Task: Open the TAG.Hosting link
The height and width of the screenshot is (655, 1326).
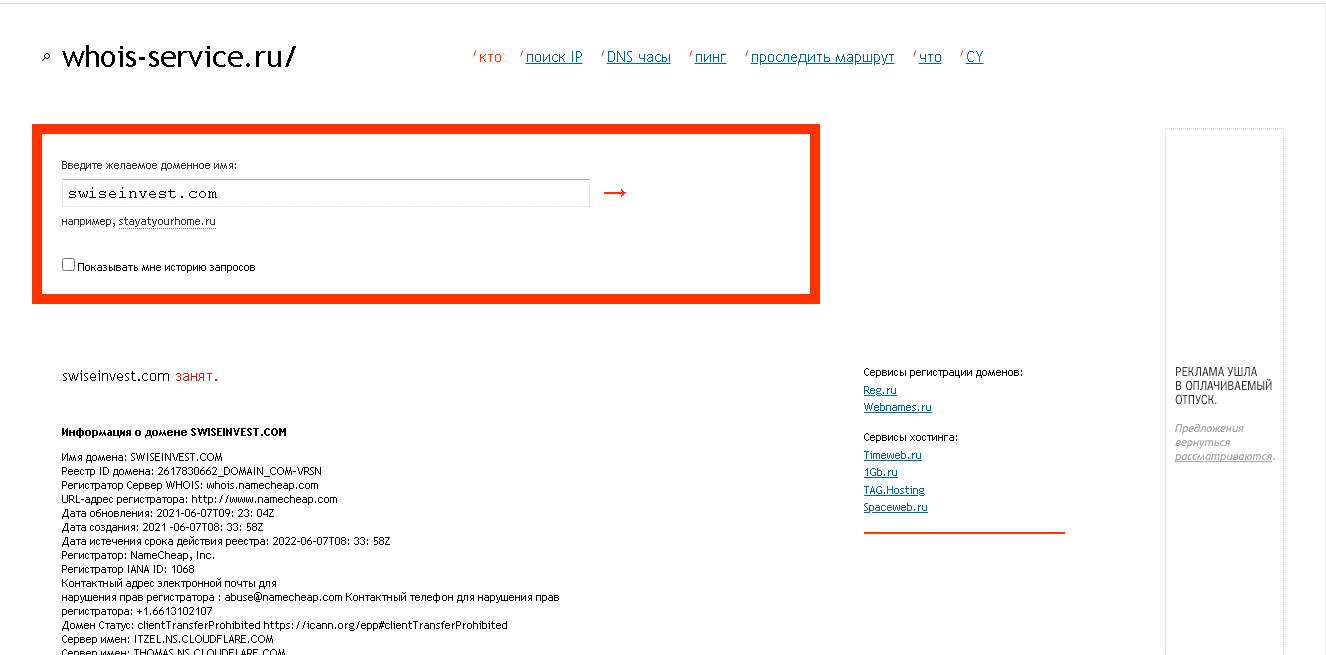Action: coord(894,490)
